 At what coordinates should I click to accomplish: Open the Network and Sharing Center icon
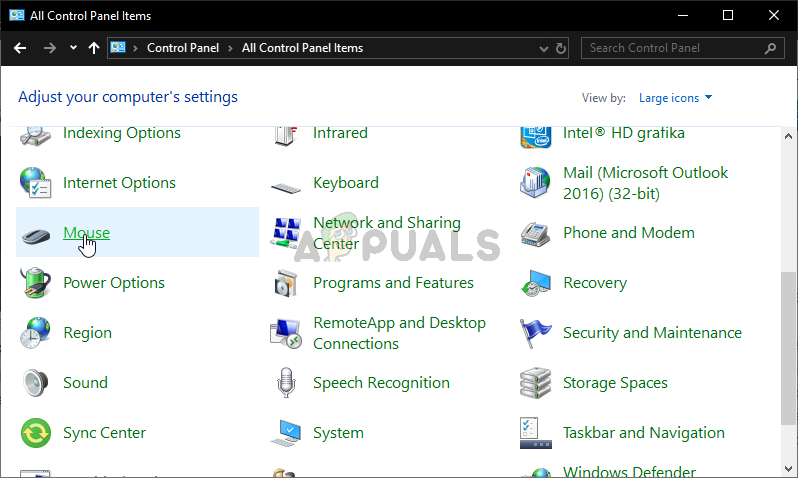point(286,233)
